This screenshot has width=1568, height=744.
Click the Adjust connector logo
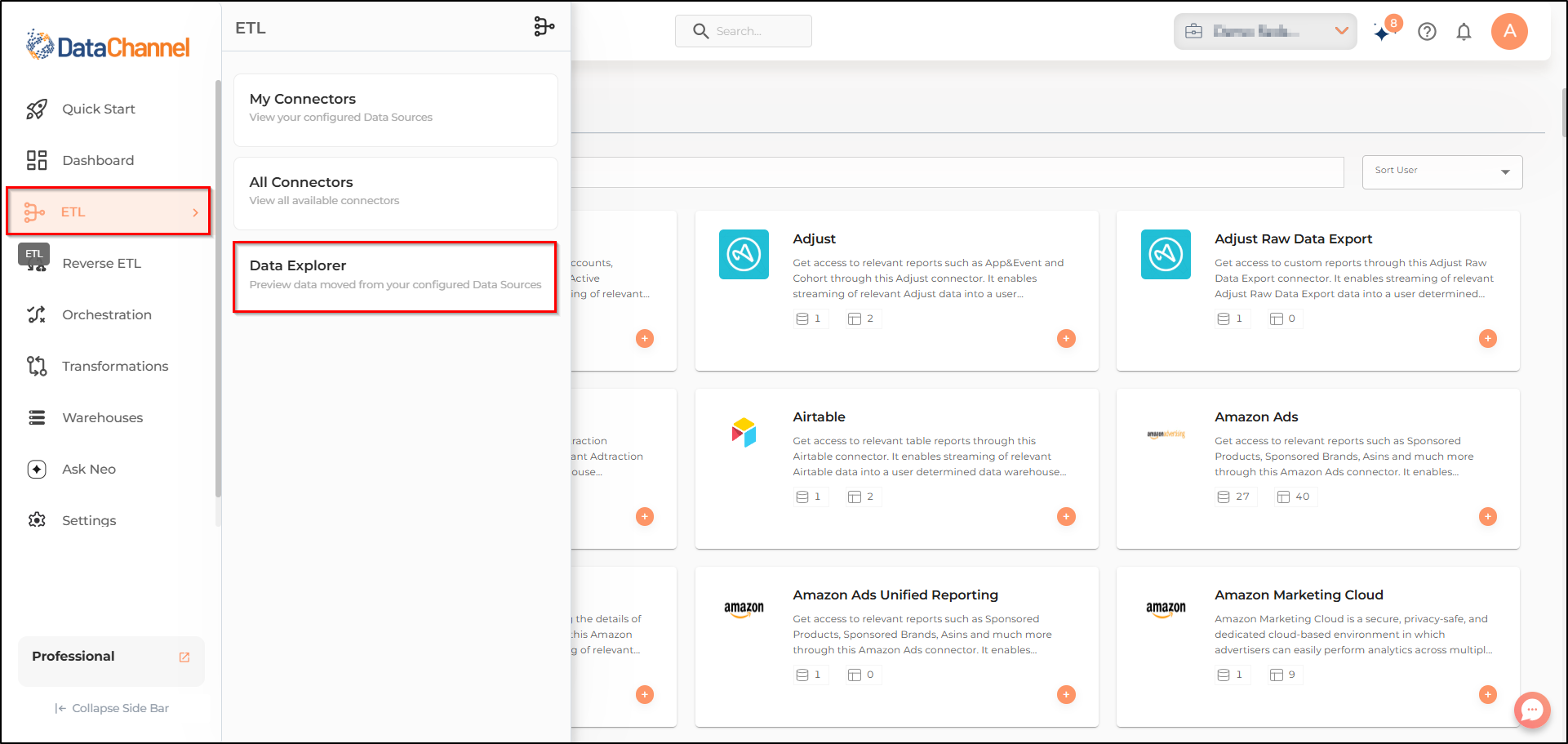click(744, 254)
